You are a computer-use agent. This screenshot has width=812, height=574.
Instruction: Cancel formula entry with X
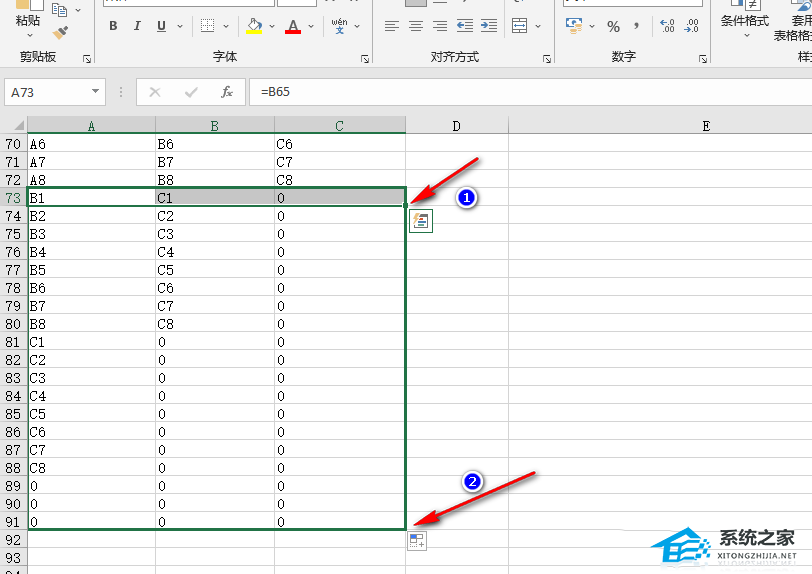point(155,92)
